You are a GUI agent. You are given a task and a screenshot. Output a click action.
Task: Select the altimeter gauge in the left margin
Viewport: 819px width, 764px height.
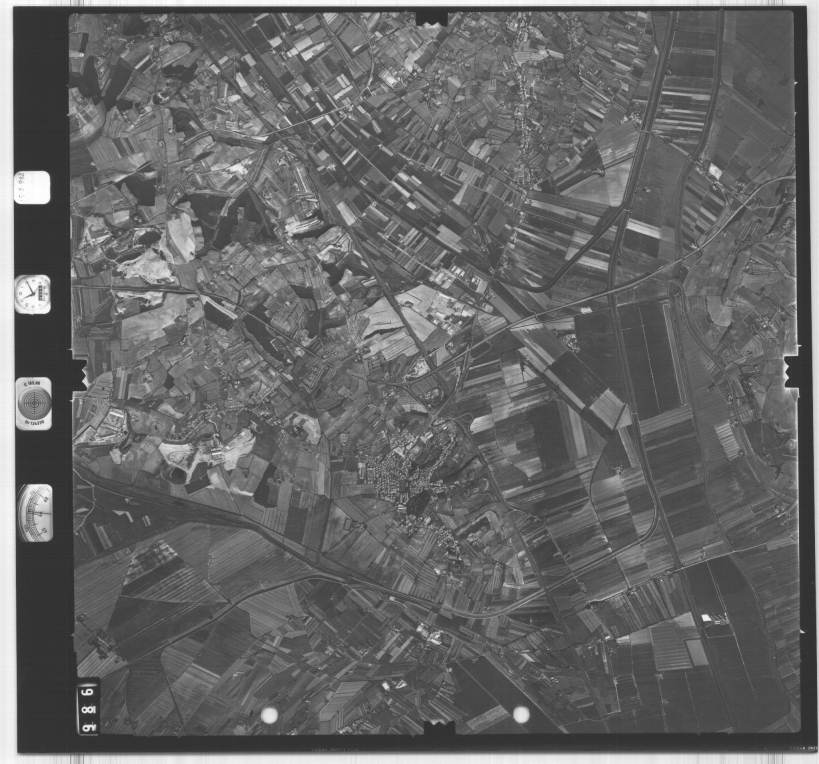[35, 513]
